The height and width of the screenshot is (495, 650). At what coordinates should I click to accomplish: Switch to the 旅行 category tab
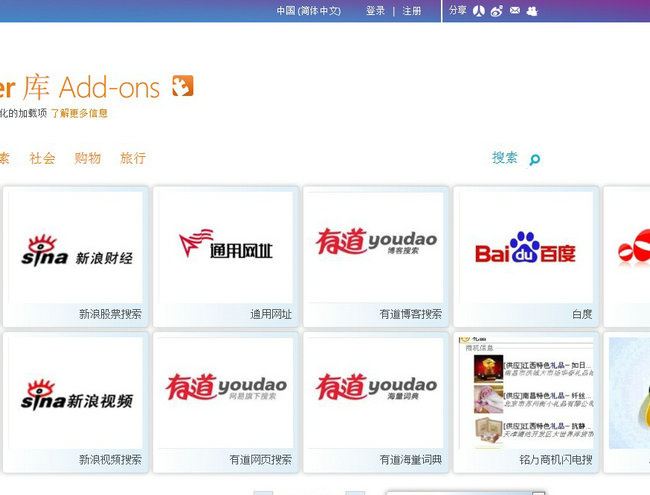(x=132, y=158)
